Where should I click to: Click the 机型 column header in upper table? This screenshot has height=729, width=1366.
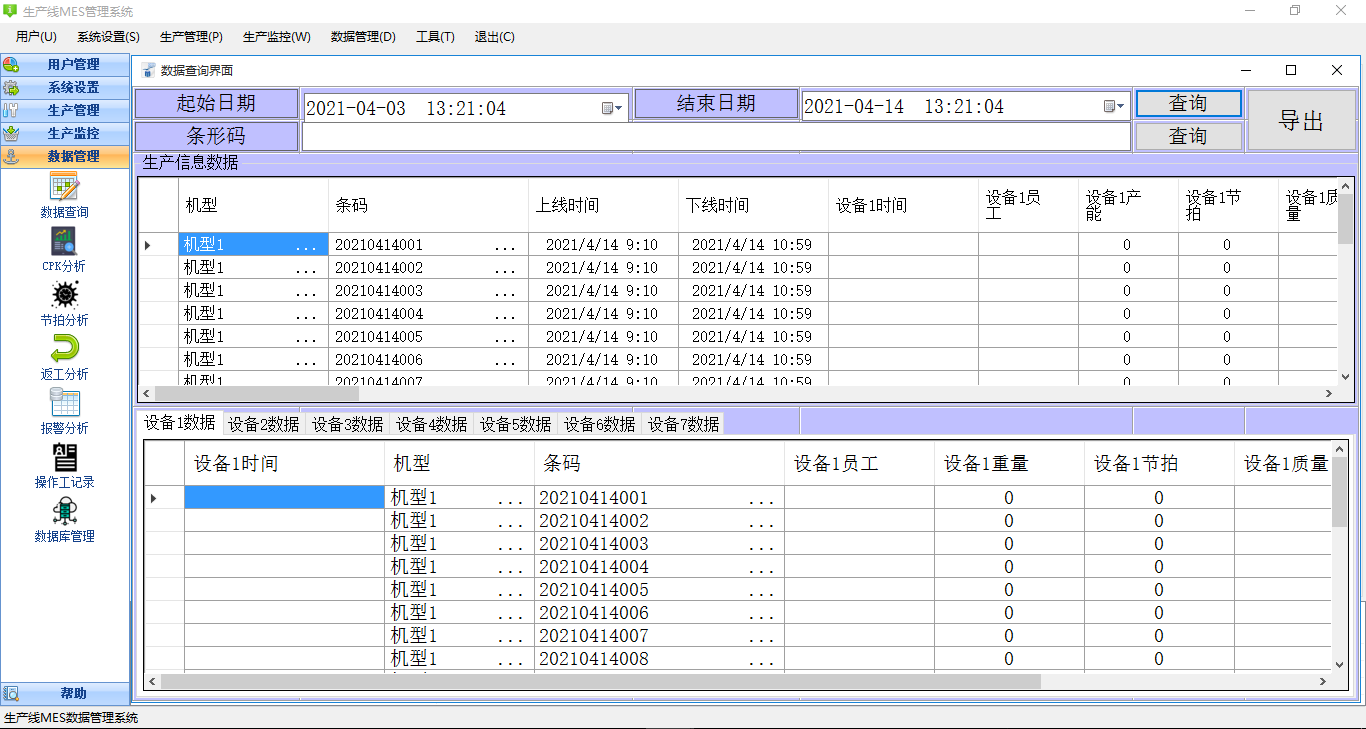point(253,205)
